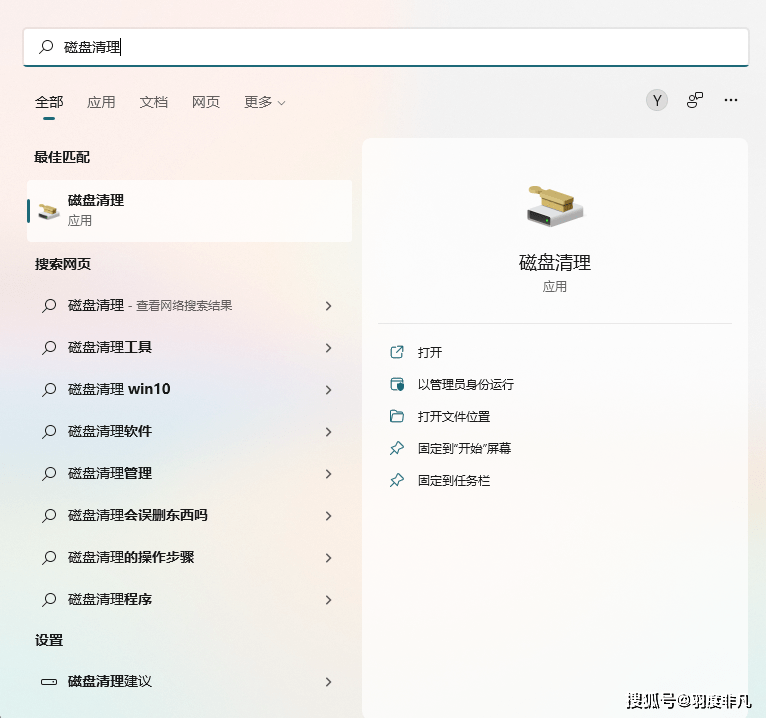Click the 磁盘清理 title in the preview pane
The image size is (766, 718).
(x=555, y=263)
